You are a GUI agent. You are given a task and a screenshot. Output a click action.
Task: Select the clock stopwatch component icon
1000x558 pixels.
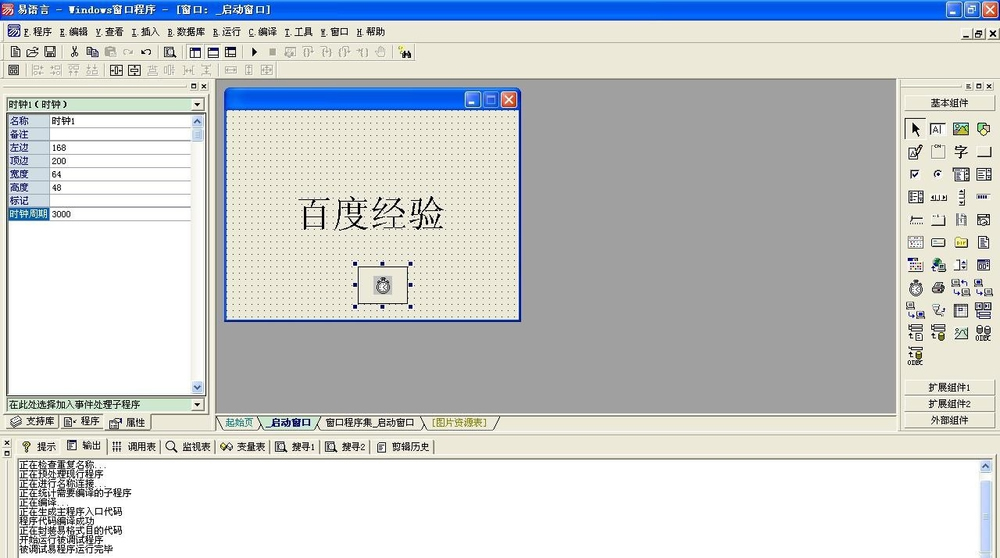pos(915,288)
